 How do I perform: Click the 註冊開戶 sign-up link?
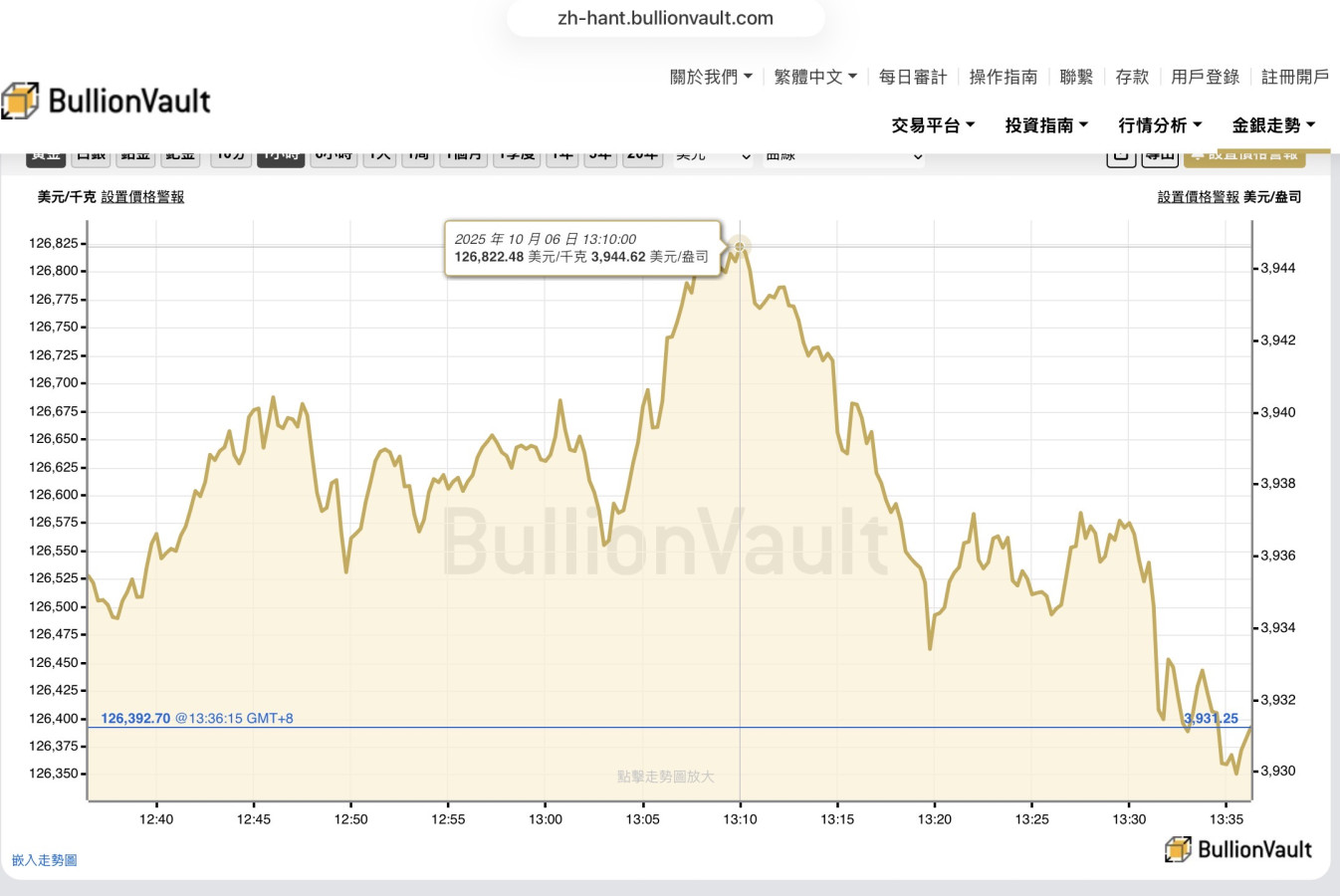click(1295, 77)
